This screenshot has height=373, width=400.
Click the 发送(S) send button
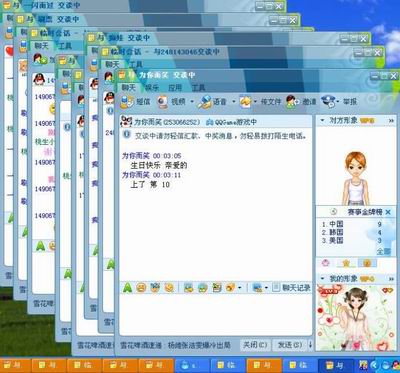[289, 345]
